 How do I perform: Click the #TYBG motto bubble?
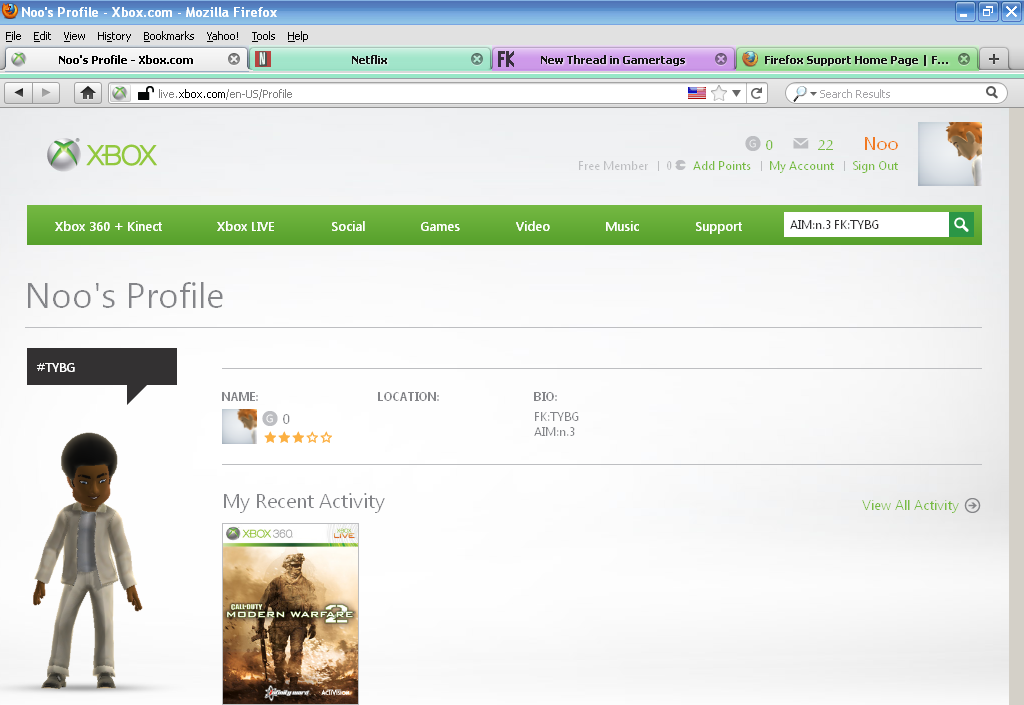[x=102, y=367]
